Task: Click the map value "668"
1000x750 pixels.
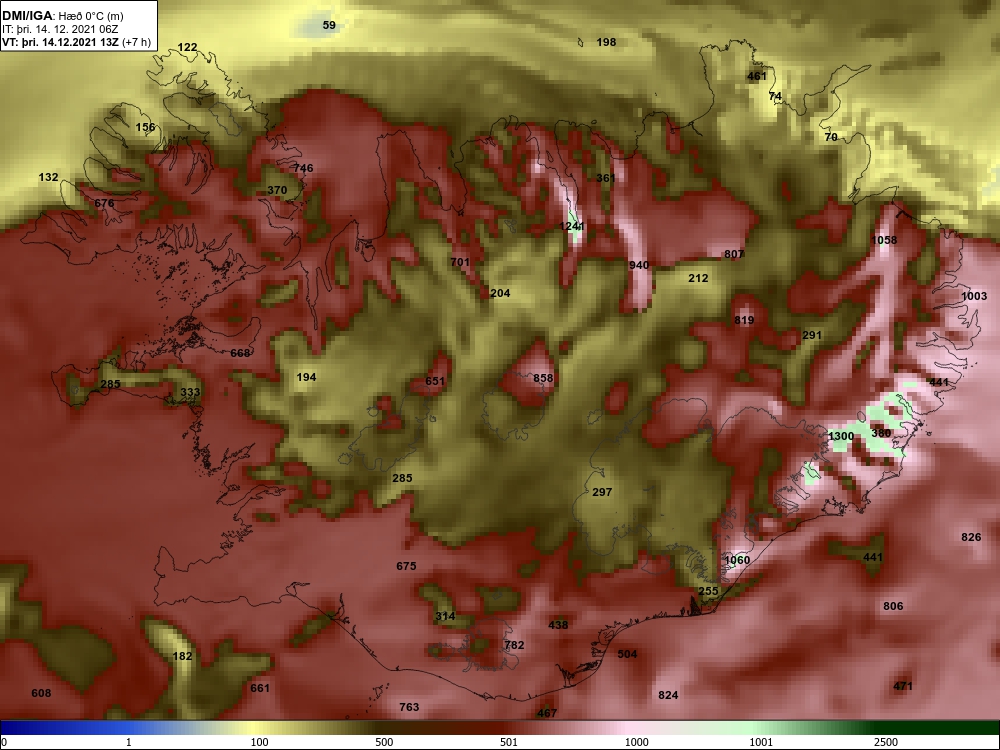Action: coord(240,353)
